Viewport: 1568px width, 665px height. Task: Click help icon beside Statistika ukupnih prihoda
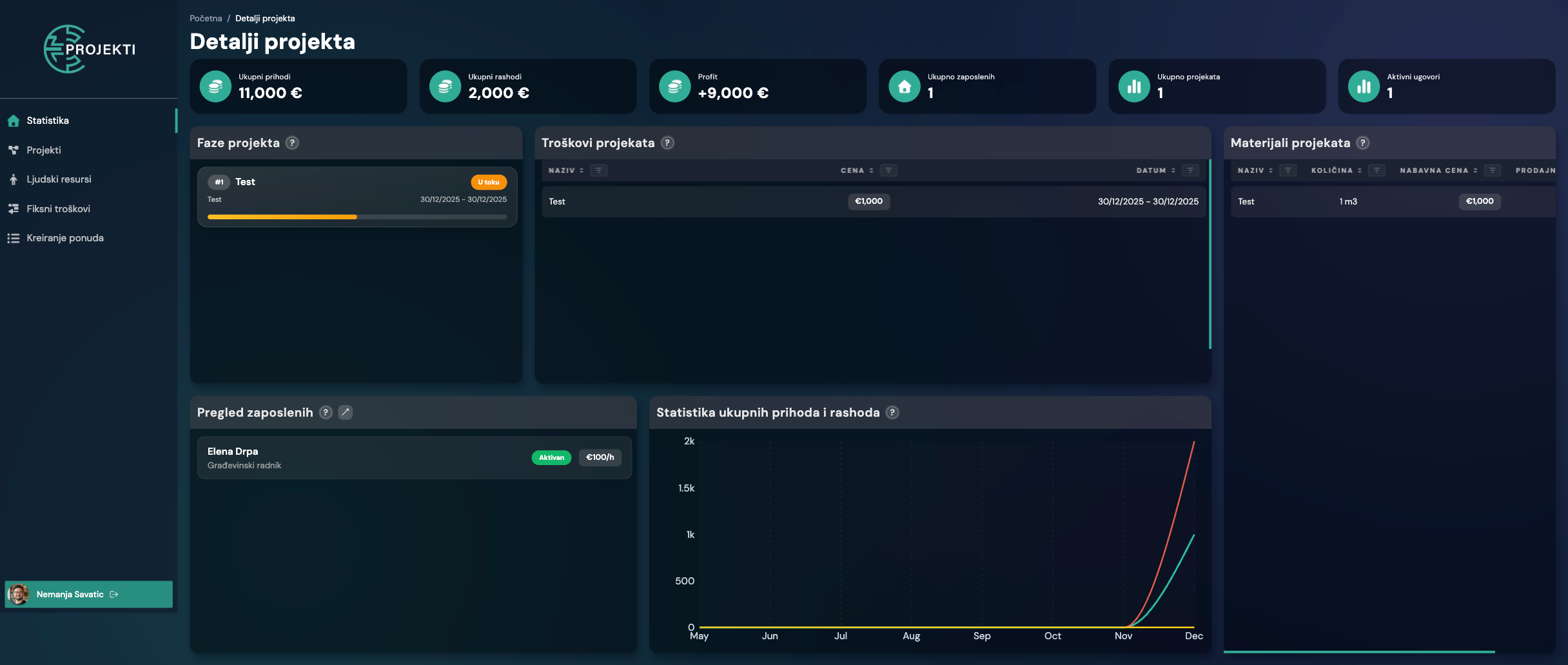pos(892,413)
